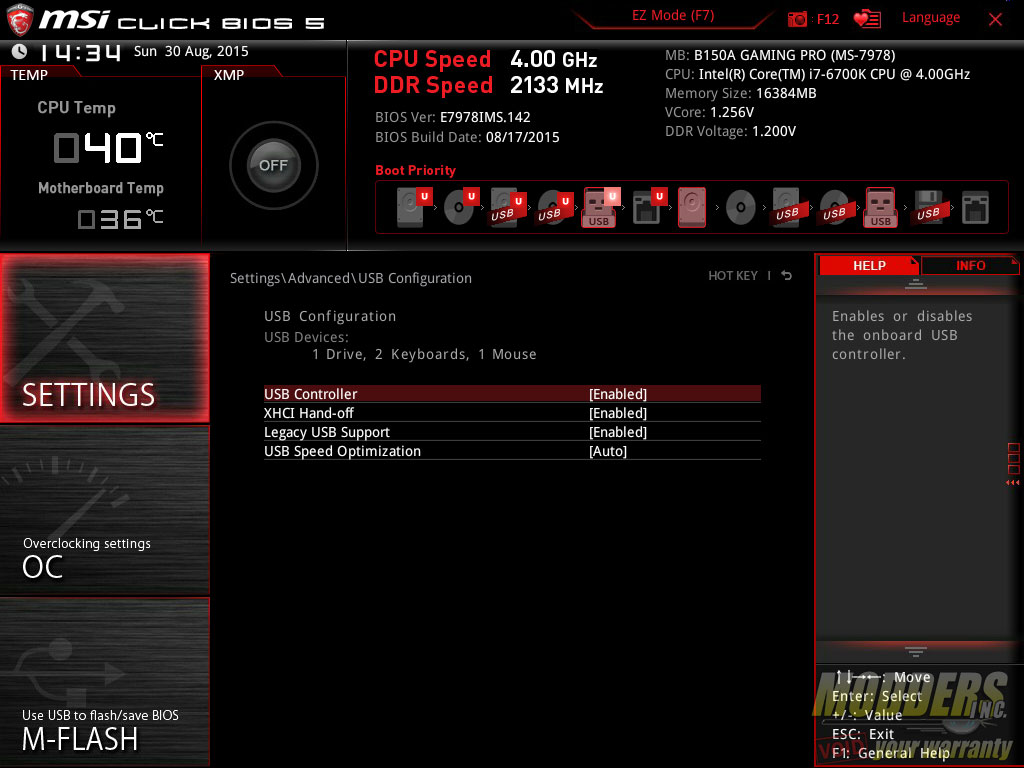1024x768 pixels.
Task: Open the OC overclocking settings panel
Action: click(x=104, y=510)
